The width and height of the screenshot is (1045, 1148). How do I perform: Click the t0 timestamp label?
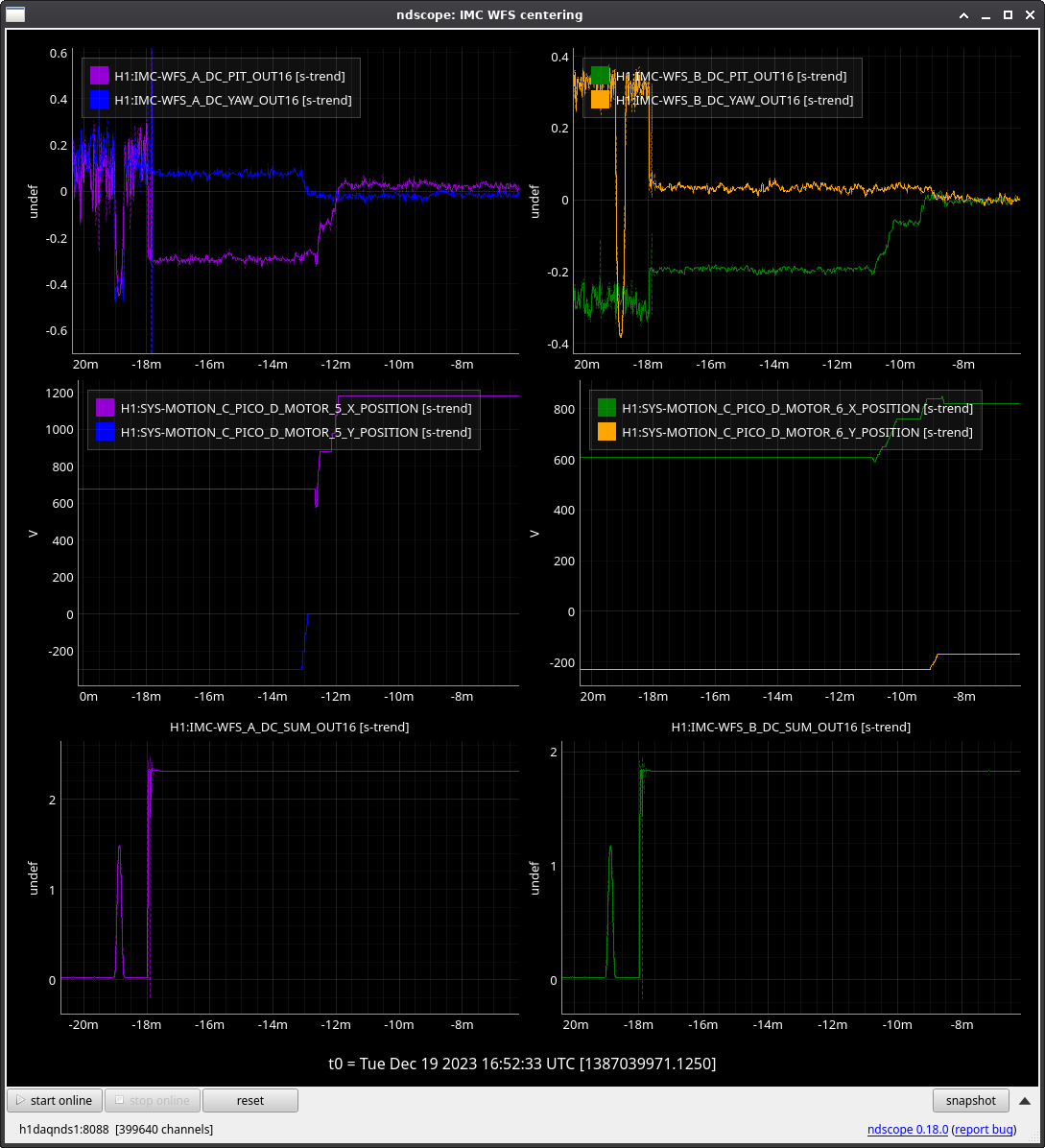tap(522, 1064)
